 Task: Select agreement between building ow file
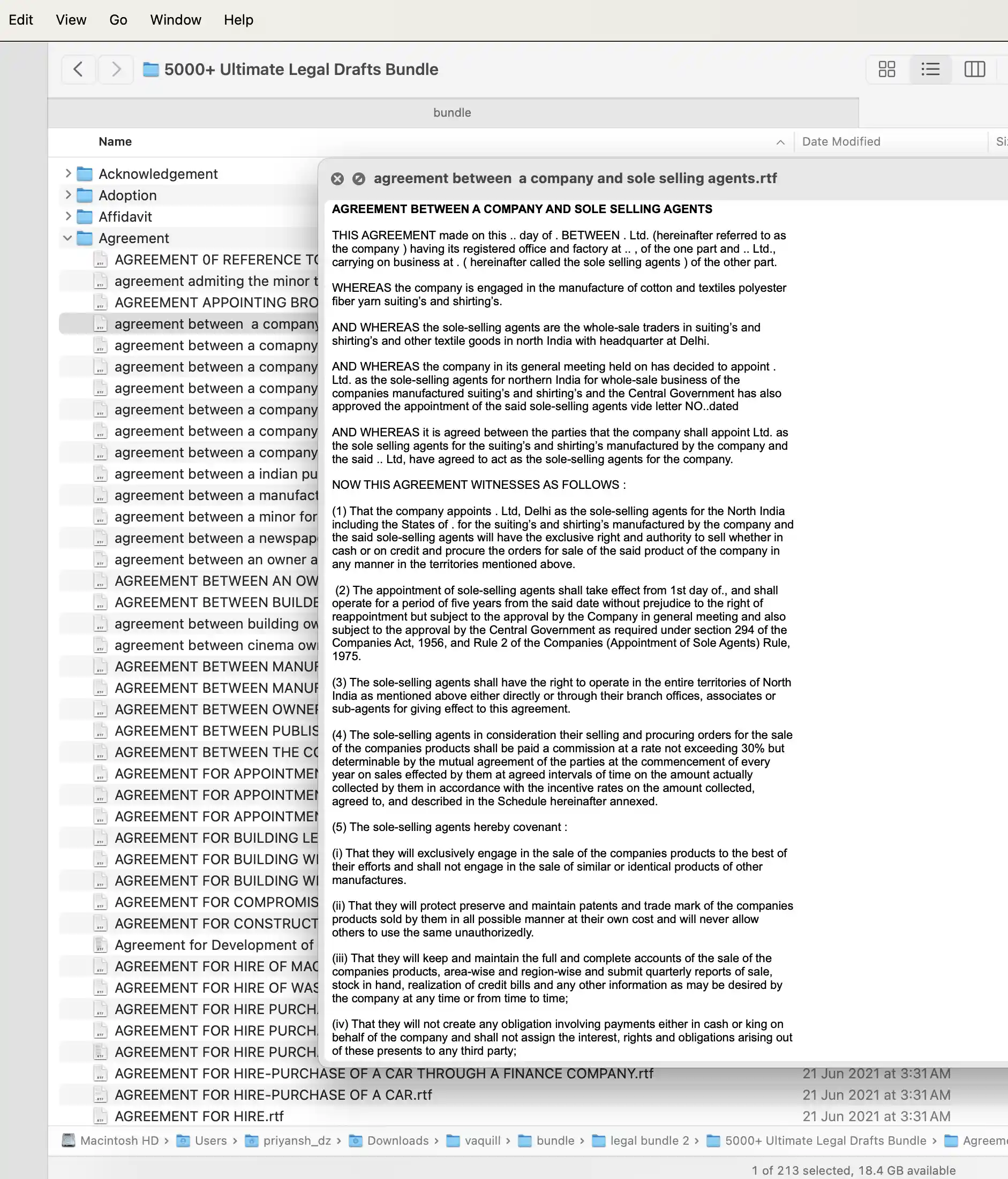point(216,624)
